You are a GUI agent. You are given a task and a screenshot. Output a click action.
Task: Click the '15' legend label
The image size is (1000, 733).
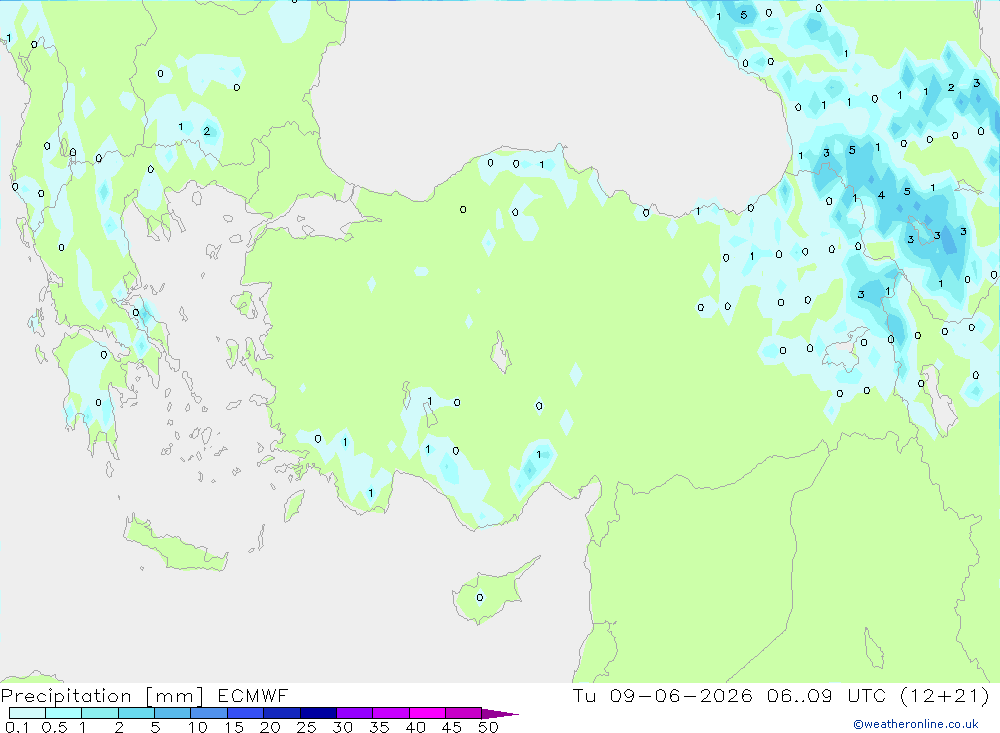coord(234,727)
